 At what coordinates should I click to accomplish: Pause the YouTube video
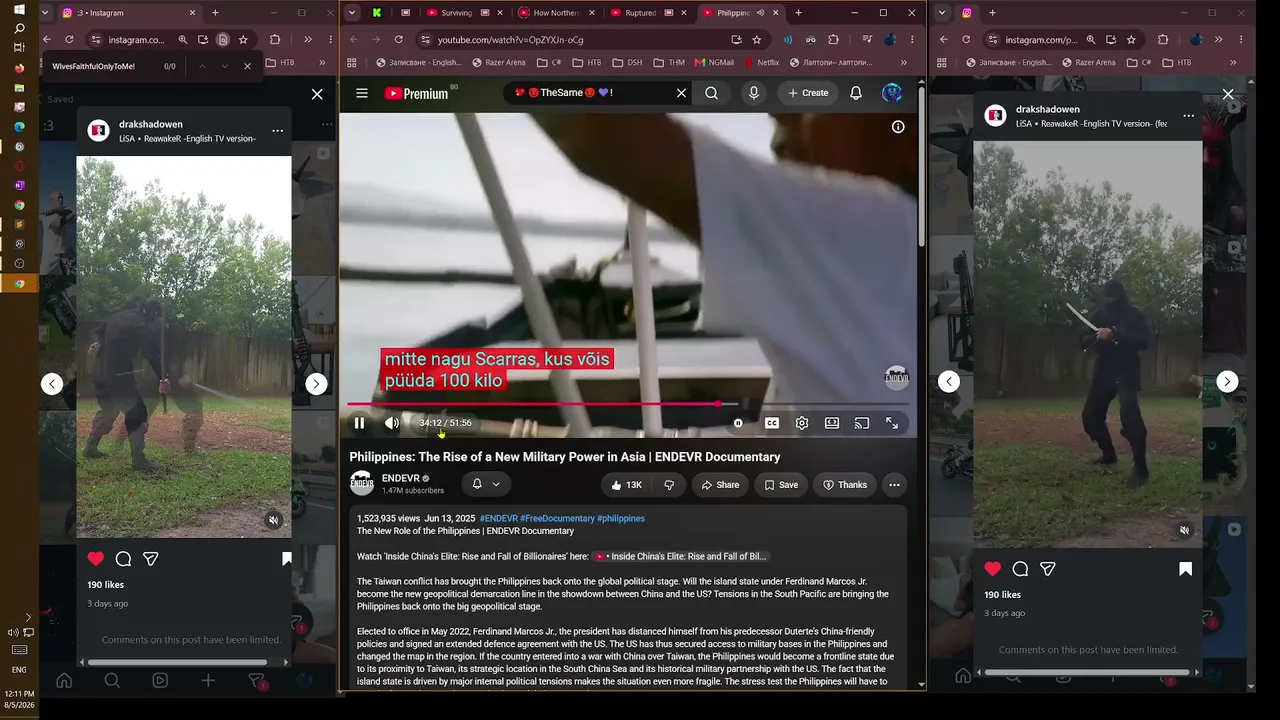359,423
